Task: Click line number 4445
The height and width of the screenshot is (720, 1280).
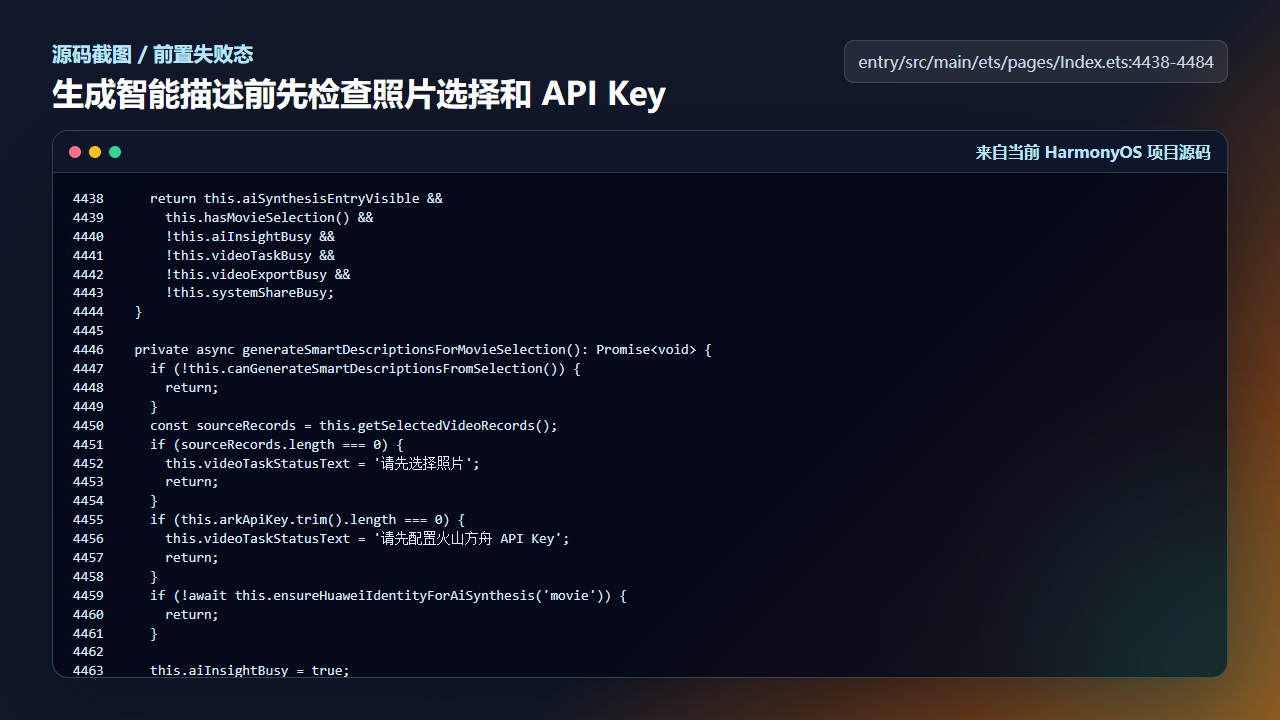Action: (88, 331)
